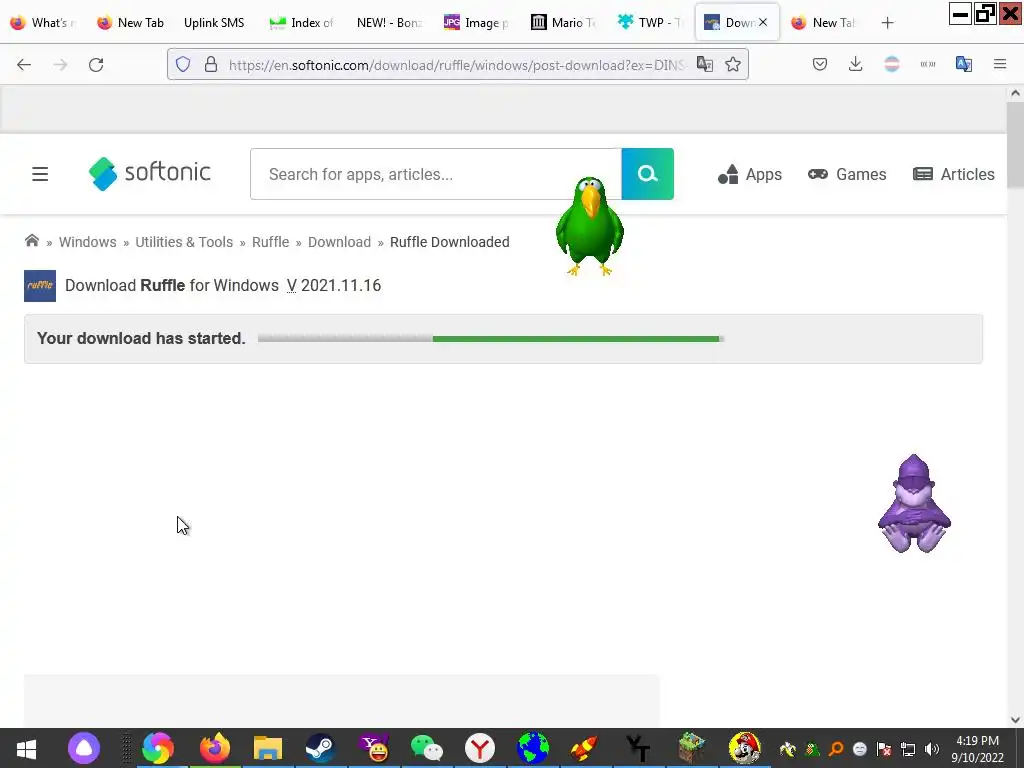View site security padlock info
This screenshot has height=768, width=1024.
[210, 64]
